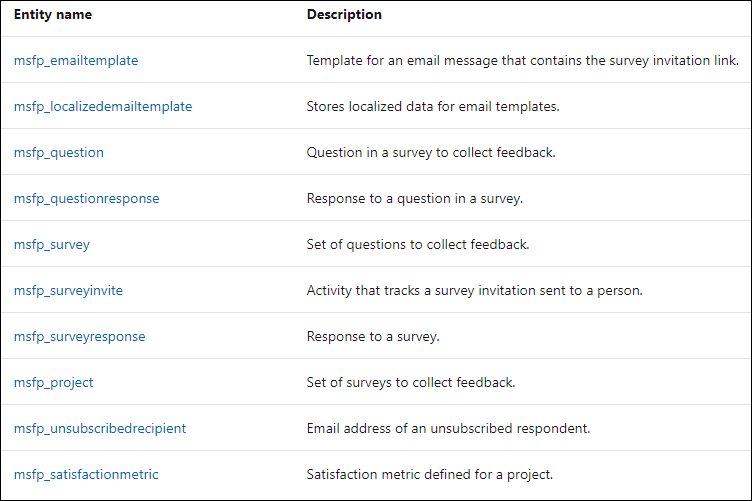Click the msfp_question entity link
This screenshot has width=752, height=501.
point(59,152)
